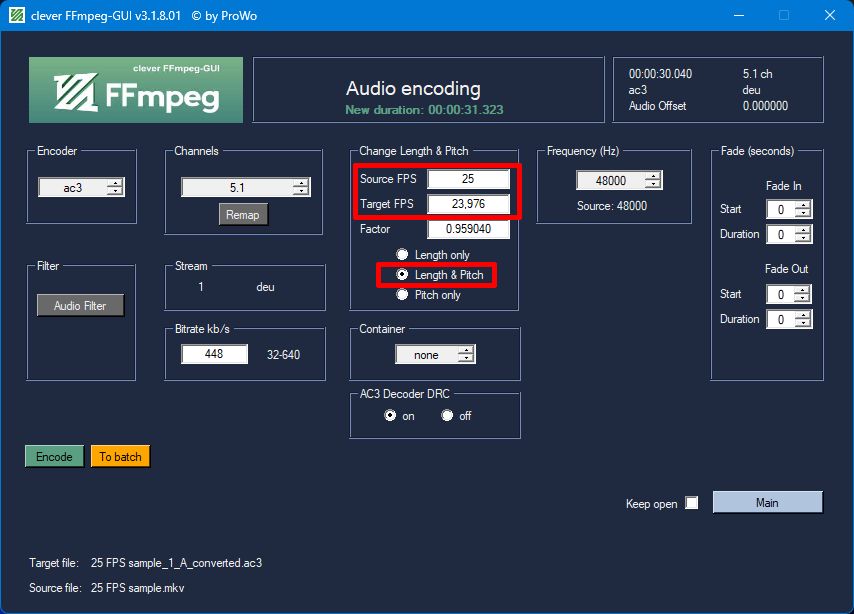Click the Source FPS input field
Screen dimensions: 854x614
click(468, 179)
